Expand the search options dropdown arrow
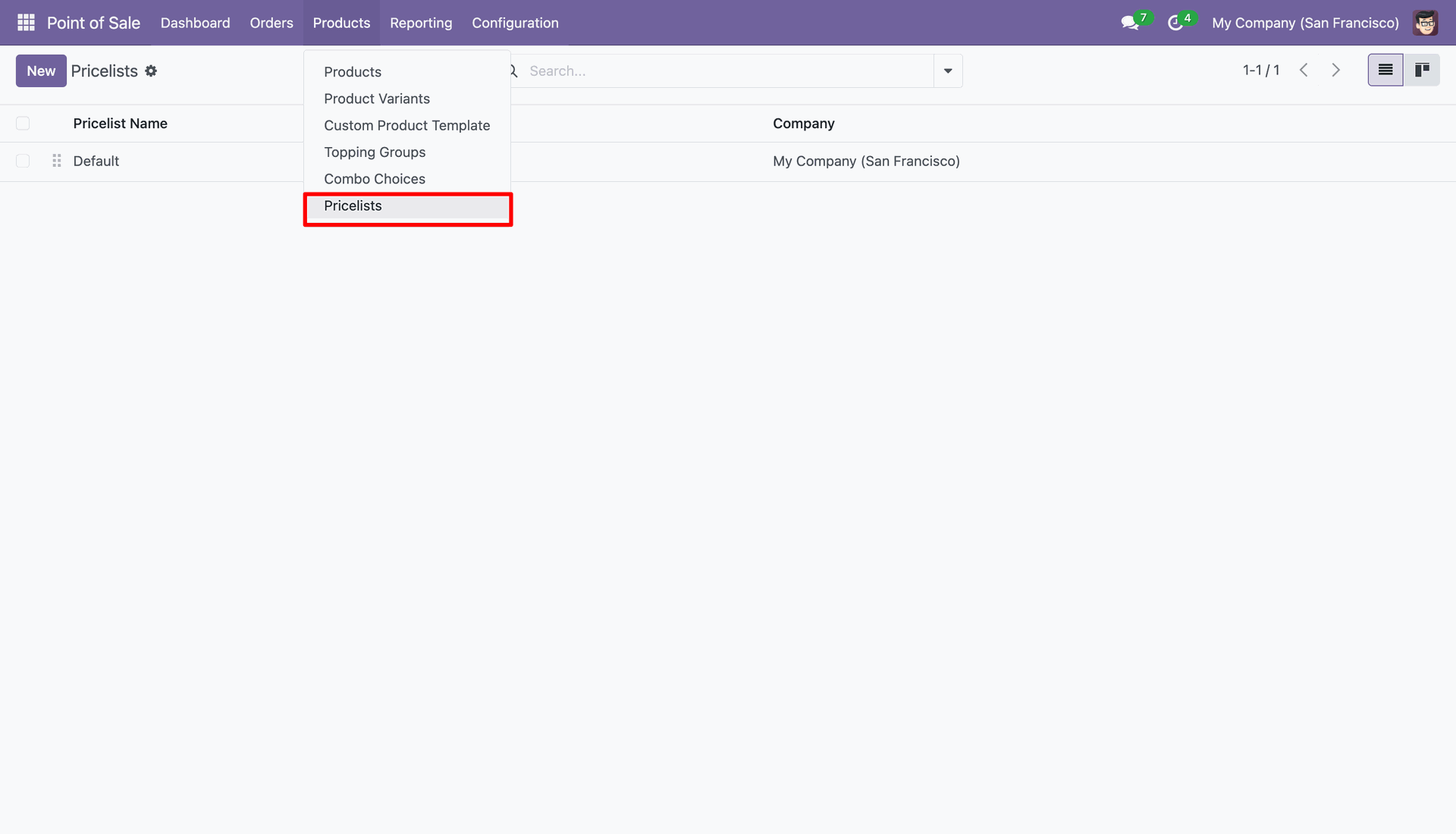 tap(948, 71)
